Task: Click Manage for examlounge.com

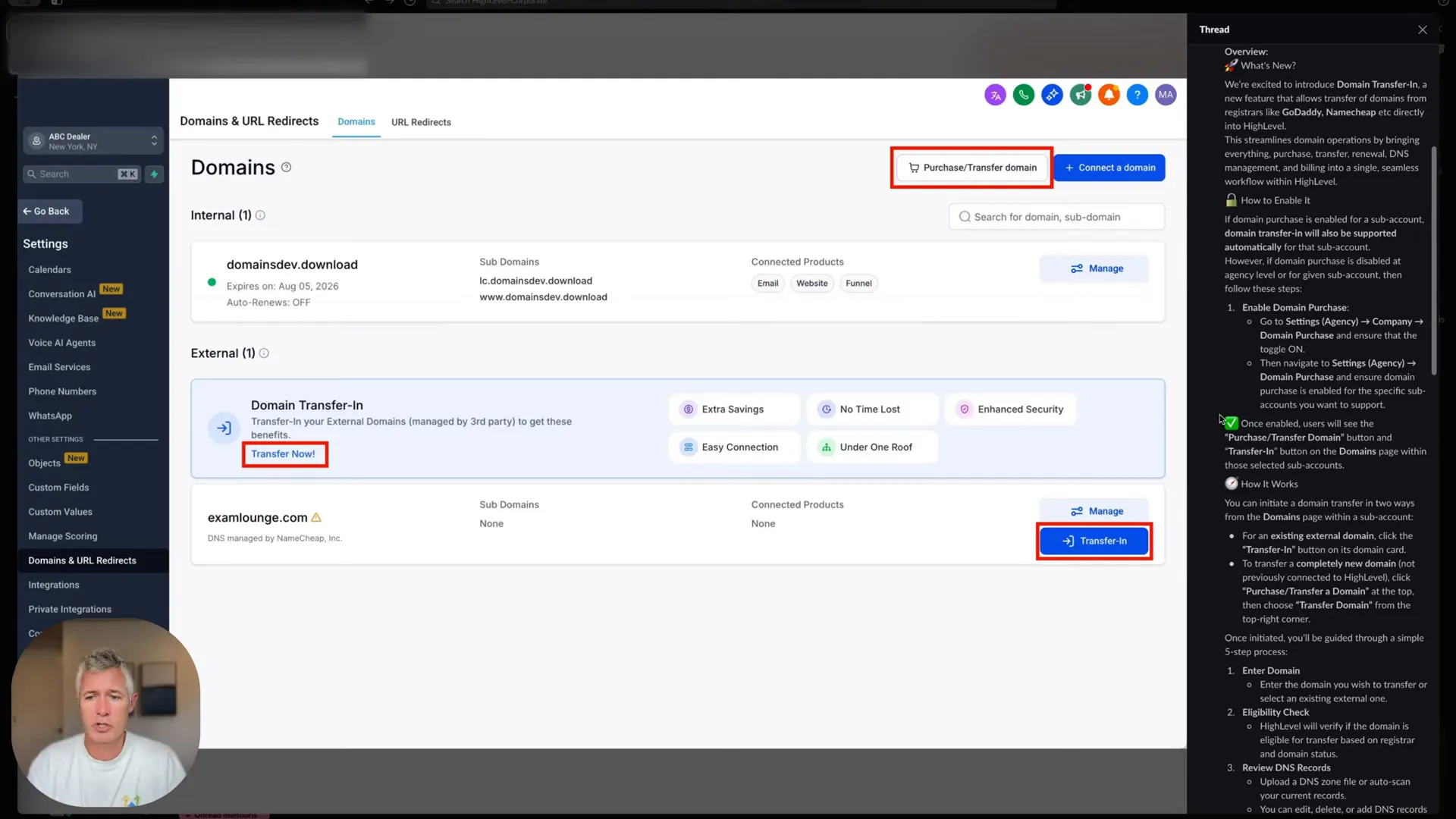Action: coord(1094,511)
